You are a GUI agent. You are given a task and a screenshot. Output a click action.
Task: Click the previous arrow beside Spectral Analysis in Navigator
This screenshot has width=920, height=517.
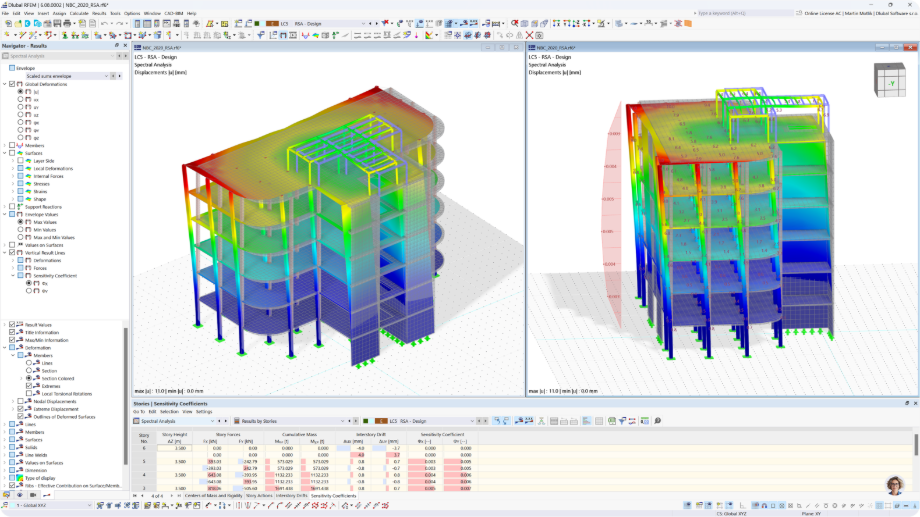pos(119,56)
